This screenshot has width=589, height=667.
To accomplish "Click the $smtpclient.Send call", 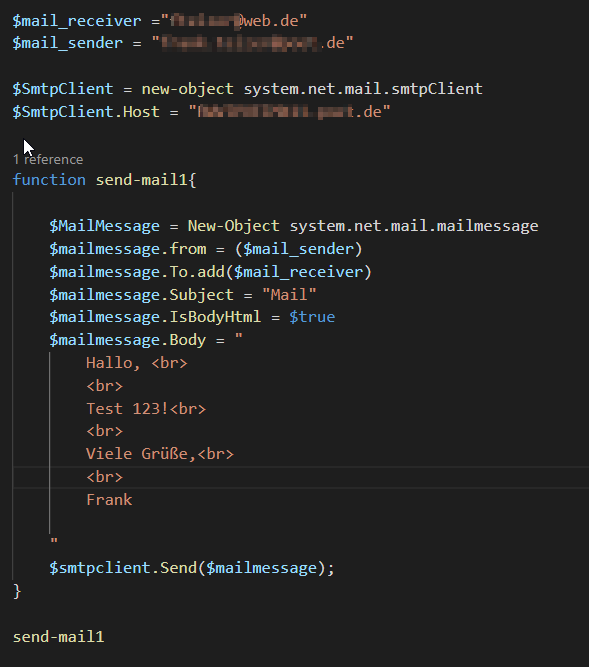I will pyautogui.click(x=192, y=568).
